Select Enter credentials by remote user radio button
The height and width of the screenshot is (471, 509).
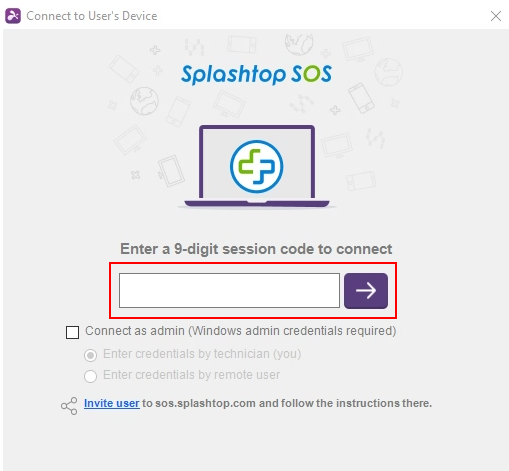(90, 376)
